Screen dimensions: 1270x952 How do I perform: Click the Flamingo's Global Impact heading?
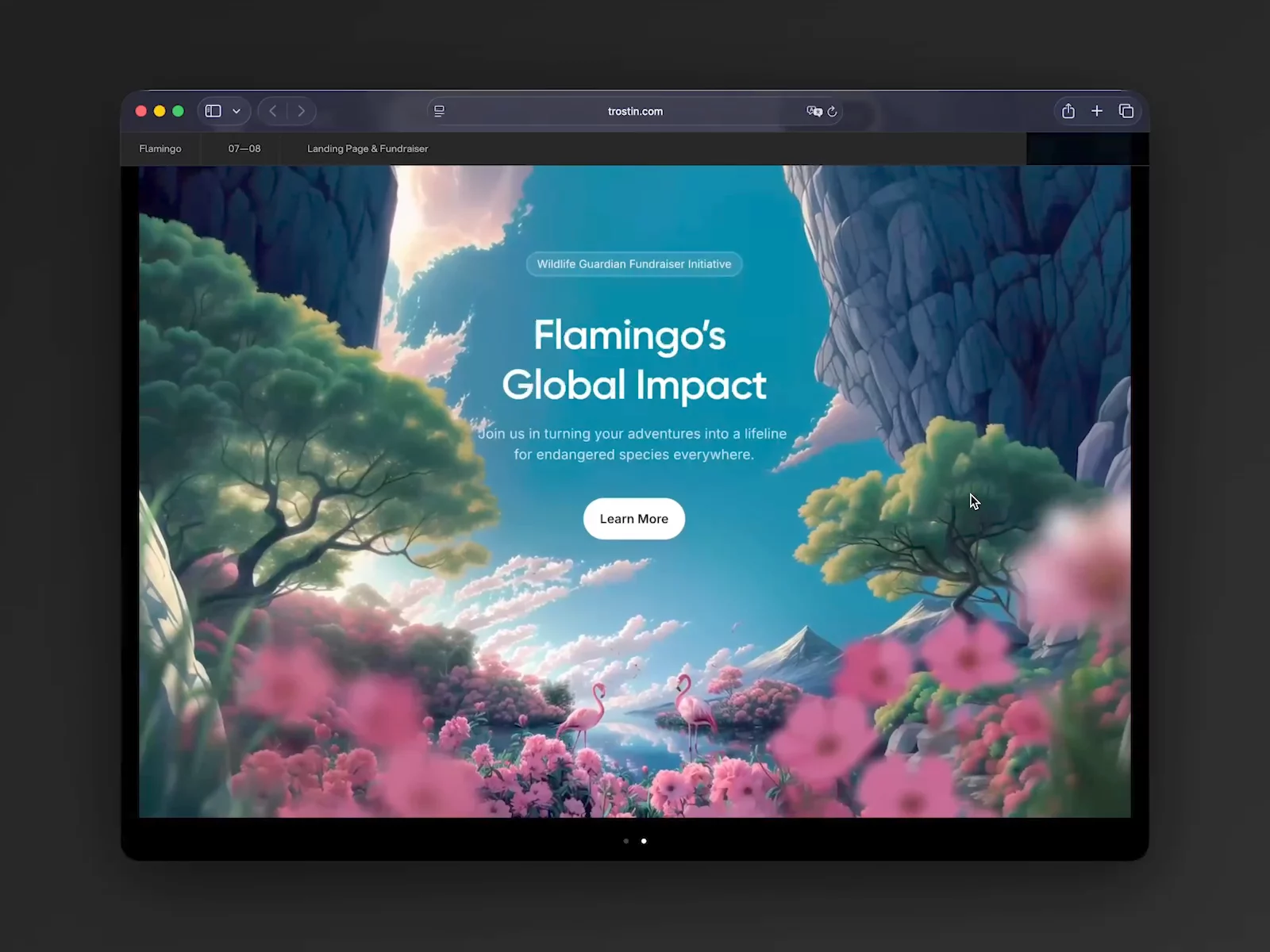coord(634,359)
